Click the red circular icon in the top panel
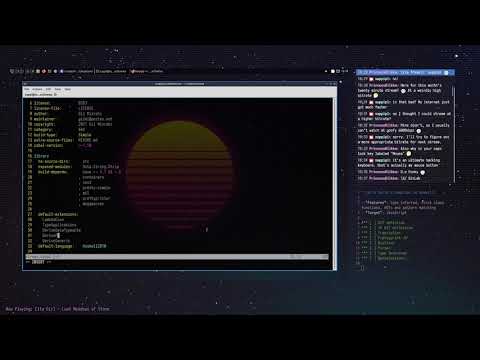This screenshot has height=360, width=480. click(x=44, y=71)
